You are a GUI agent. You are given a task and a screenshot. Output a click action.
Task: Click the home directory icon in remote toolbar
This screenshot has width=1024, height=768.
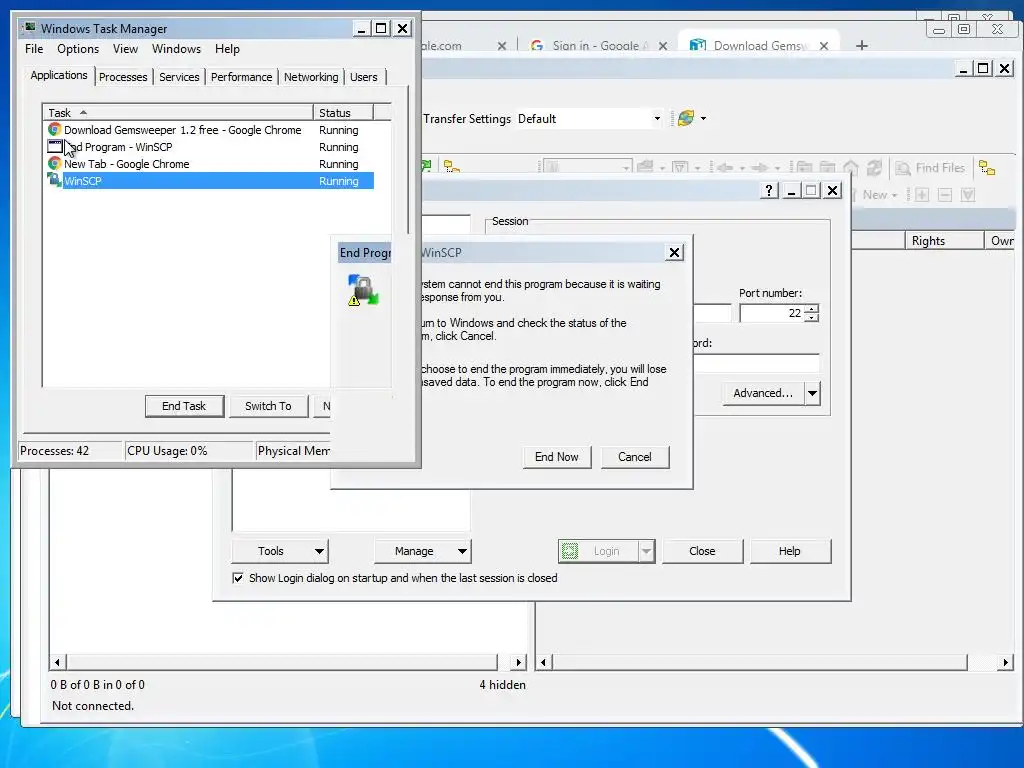(851, 168)
